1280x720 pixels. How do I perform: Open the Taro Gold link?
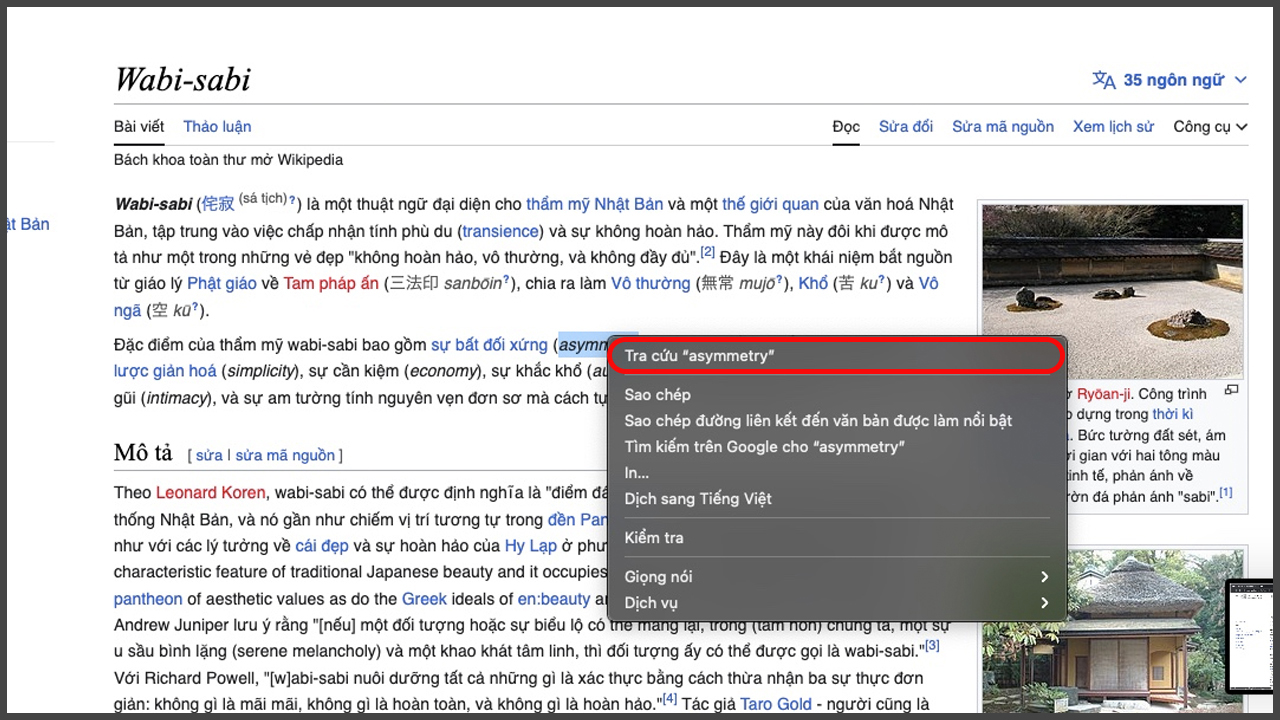[776, 704]
